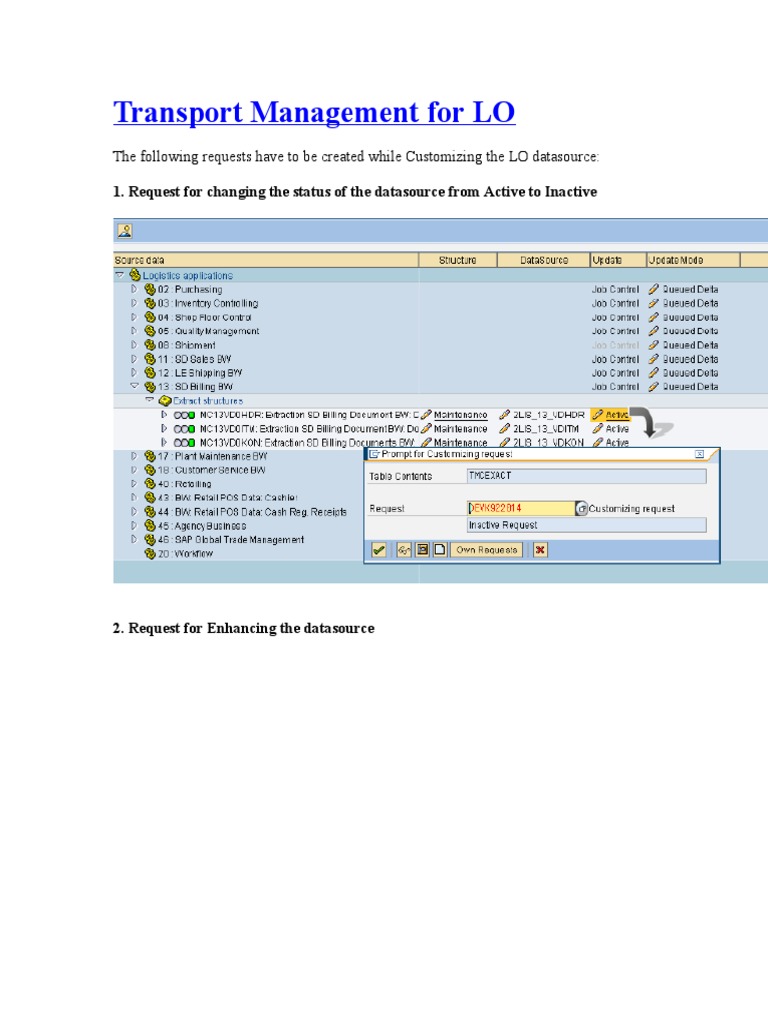Click the Shipment application folder icon
Image resolution: width=768 pixels, height=1024 pixels.
[150, 345]
